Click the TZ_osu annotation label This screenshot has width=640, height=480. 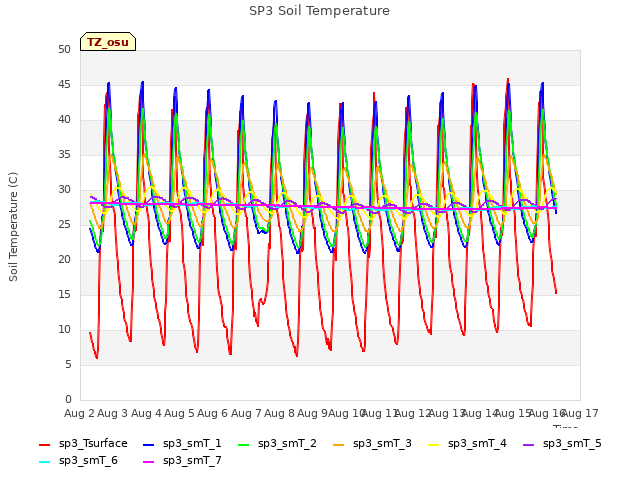(x=108, y=42)
